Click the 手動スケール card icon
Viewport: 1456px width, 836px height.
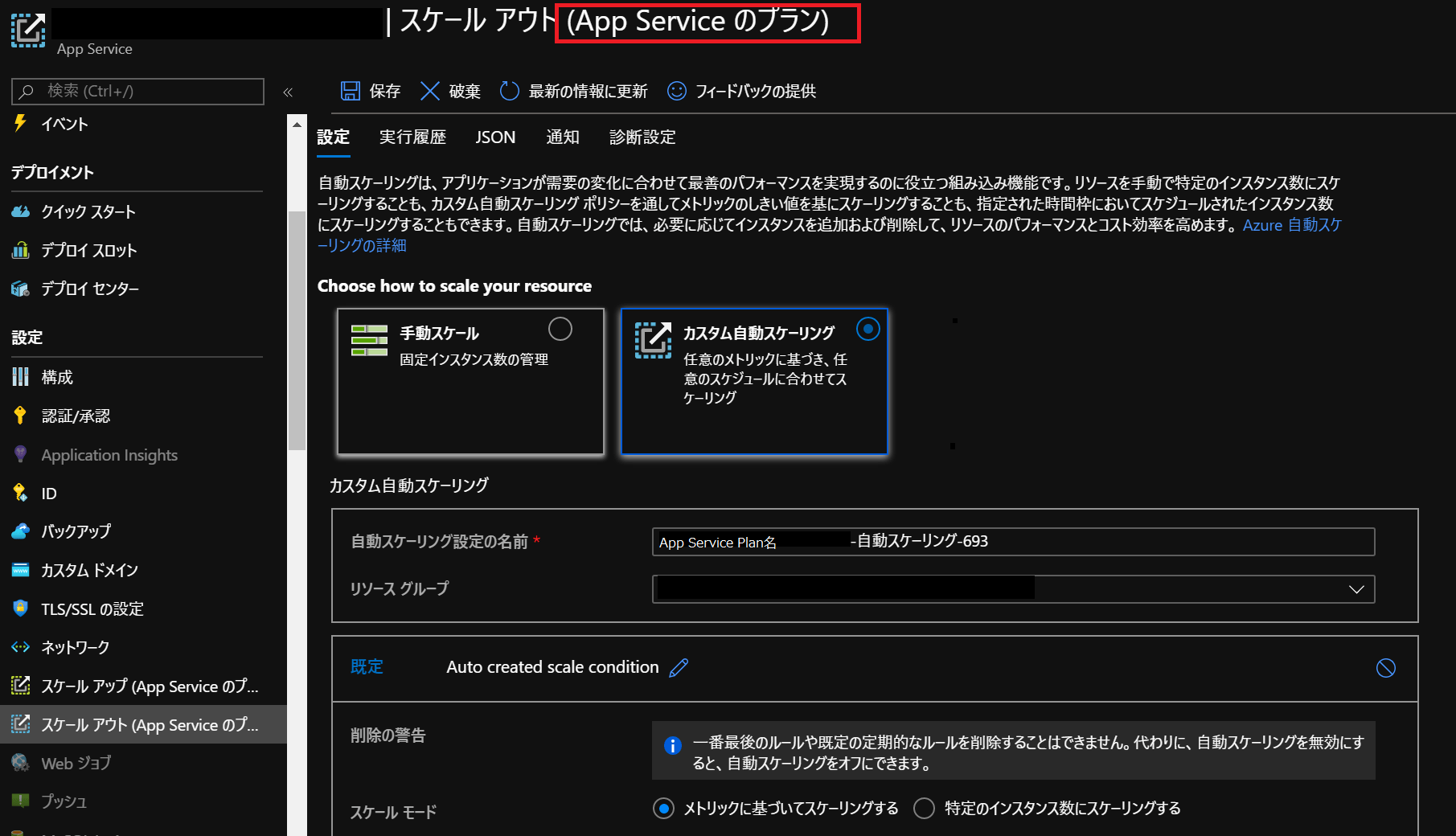pos(370,340)
